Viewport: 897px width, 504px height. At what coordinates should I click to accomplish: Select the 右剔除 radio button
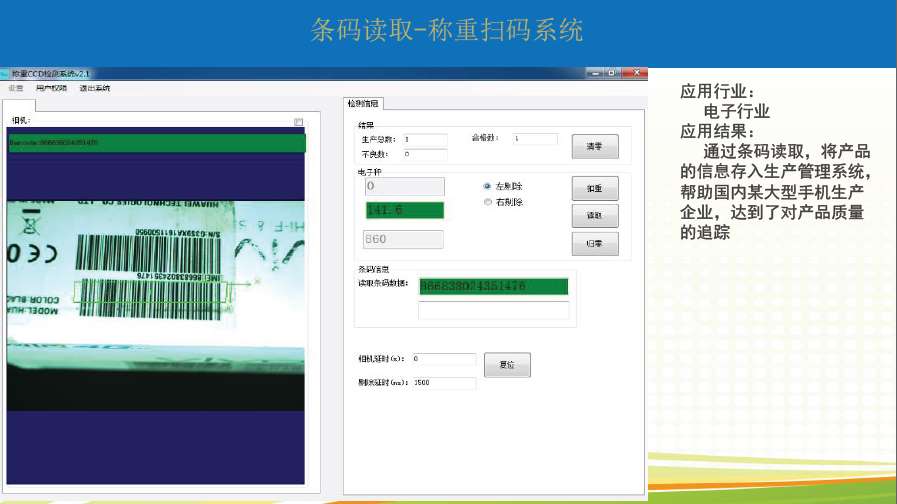coord(487,202)
